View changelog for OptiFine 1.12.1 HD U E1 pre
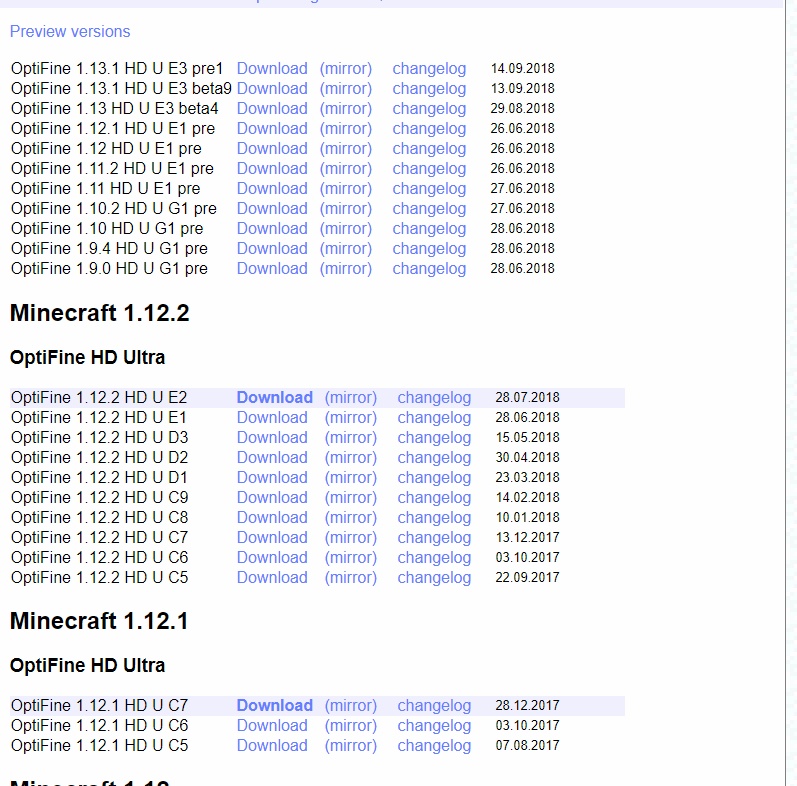 click(x=429, y=128)
